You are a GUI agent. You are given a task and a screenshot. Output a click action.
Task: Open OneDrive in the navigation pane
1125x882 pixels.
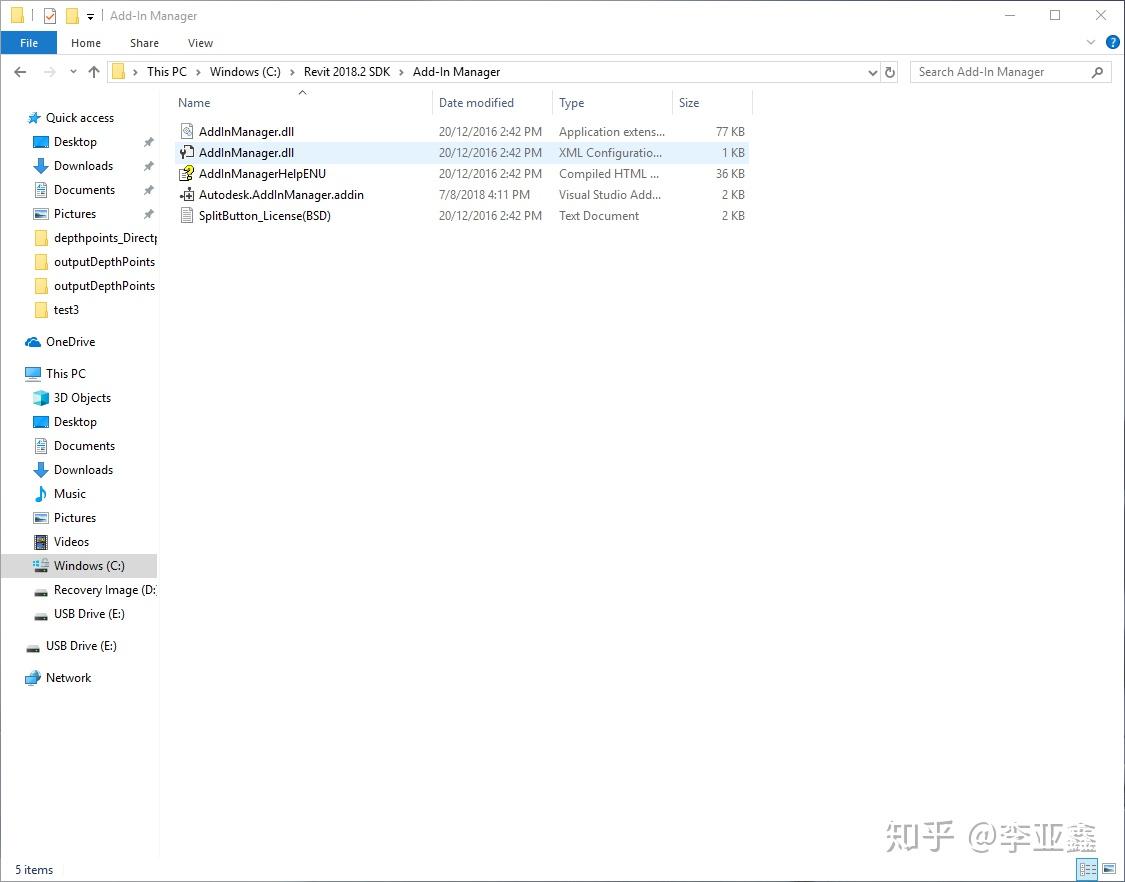[70, 342]
